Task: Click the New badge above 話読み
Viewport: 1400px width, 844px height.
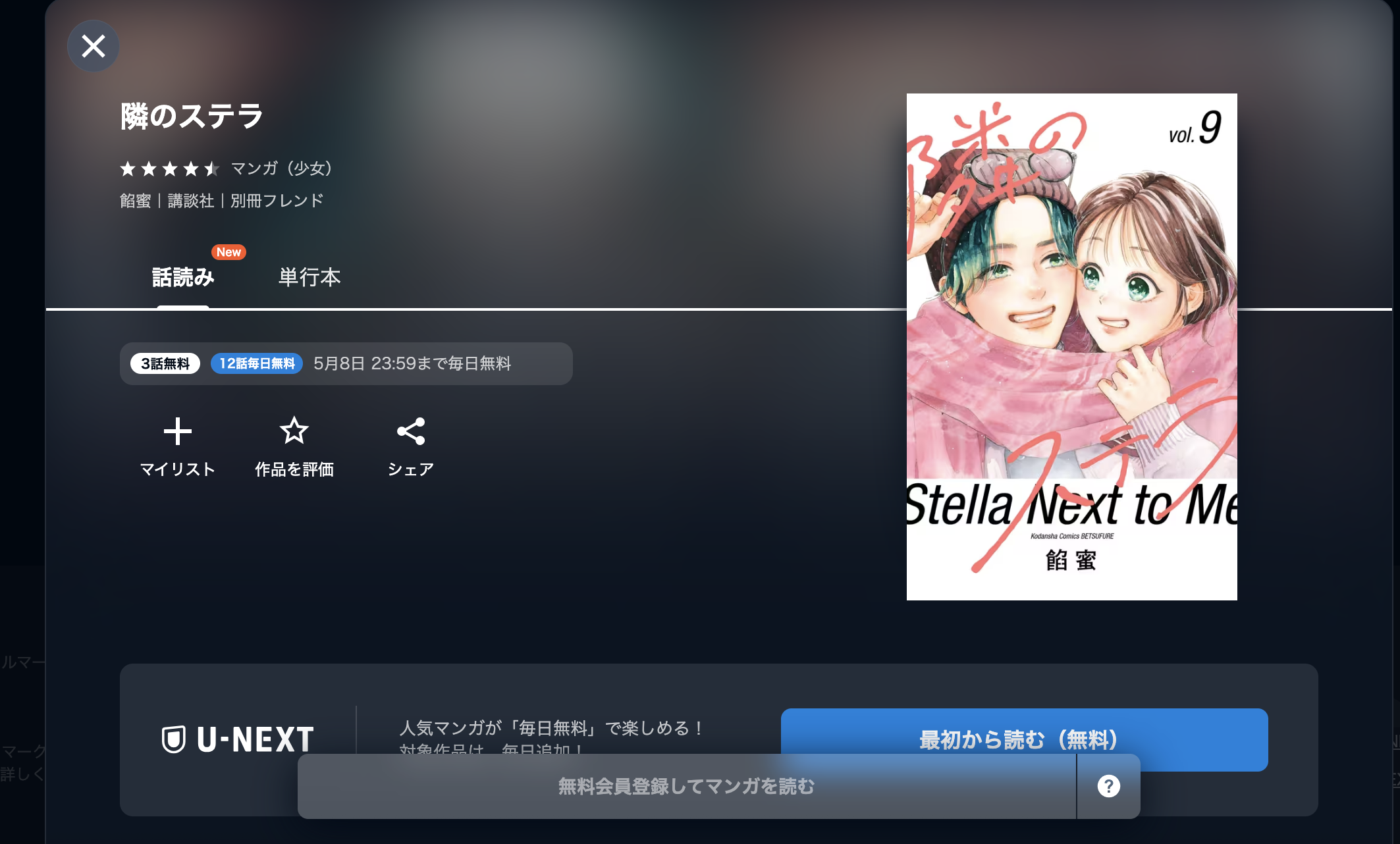Action: click(x=229, y=252)
